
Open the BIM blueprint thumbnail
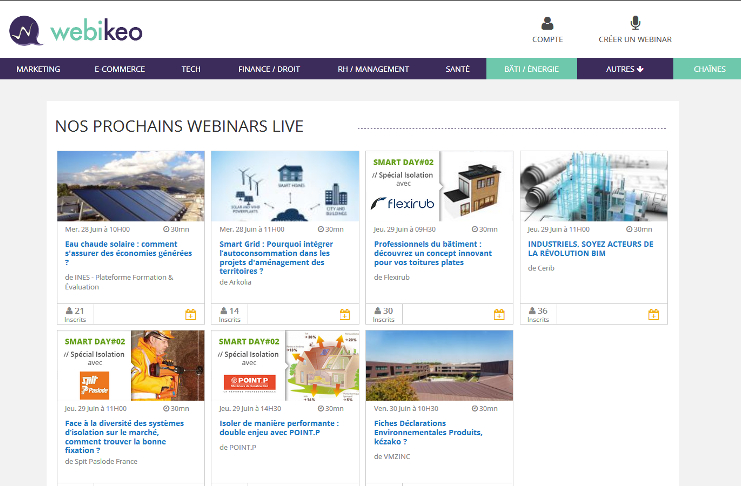tap(594, 186)
